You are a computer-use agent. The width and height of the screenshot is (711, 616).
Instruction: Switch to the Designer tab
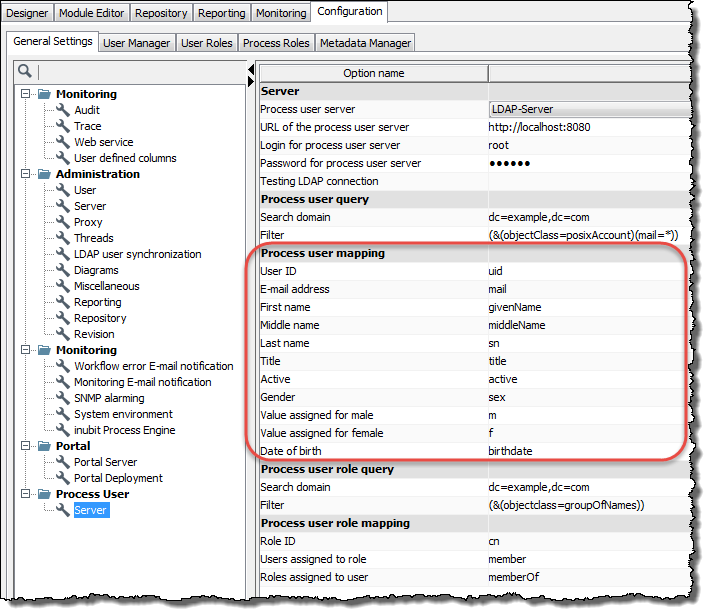click(27, 13)
